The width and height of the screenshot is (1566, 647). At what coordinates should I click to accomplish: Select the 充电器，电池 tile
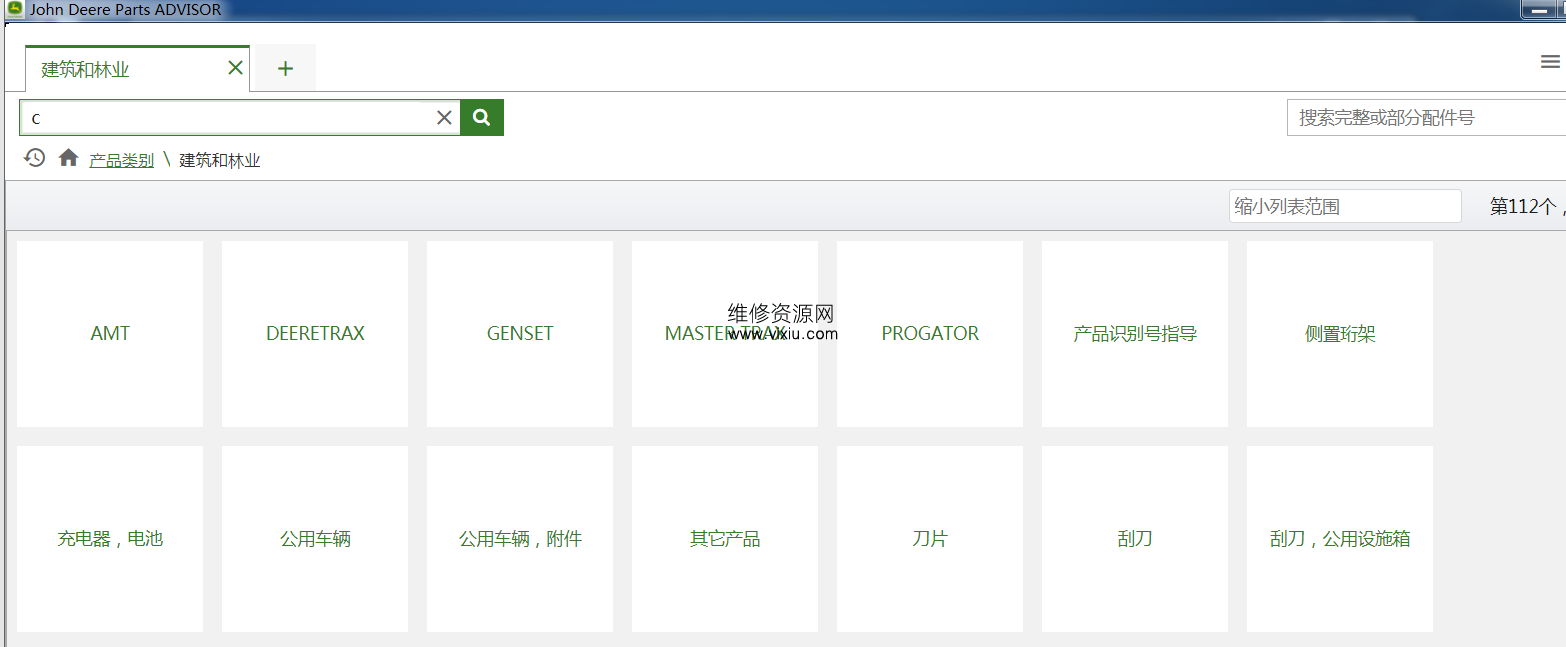(x=110, y=539)
